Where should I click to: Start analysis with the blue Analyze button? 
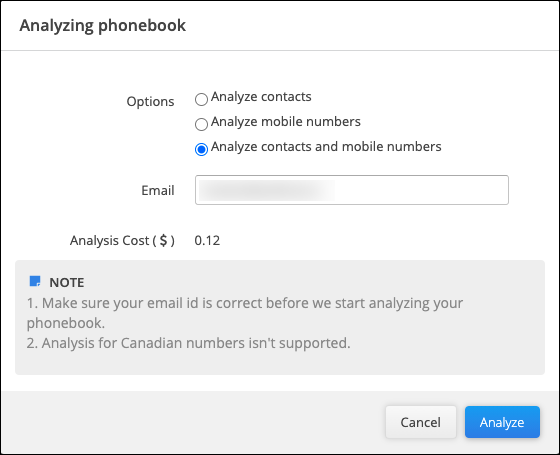(502, 422)
